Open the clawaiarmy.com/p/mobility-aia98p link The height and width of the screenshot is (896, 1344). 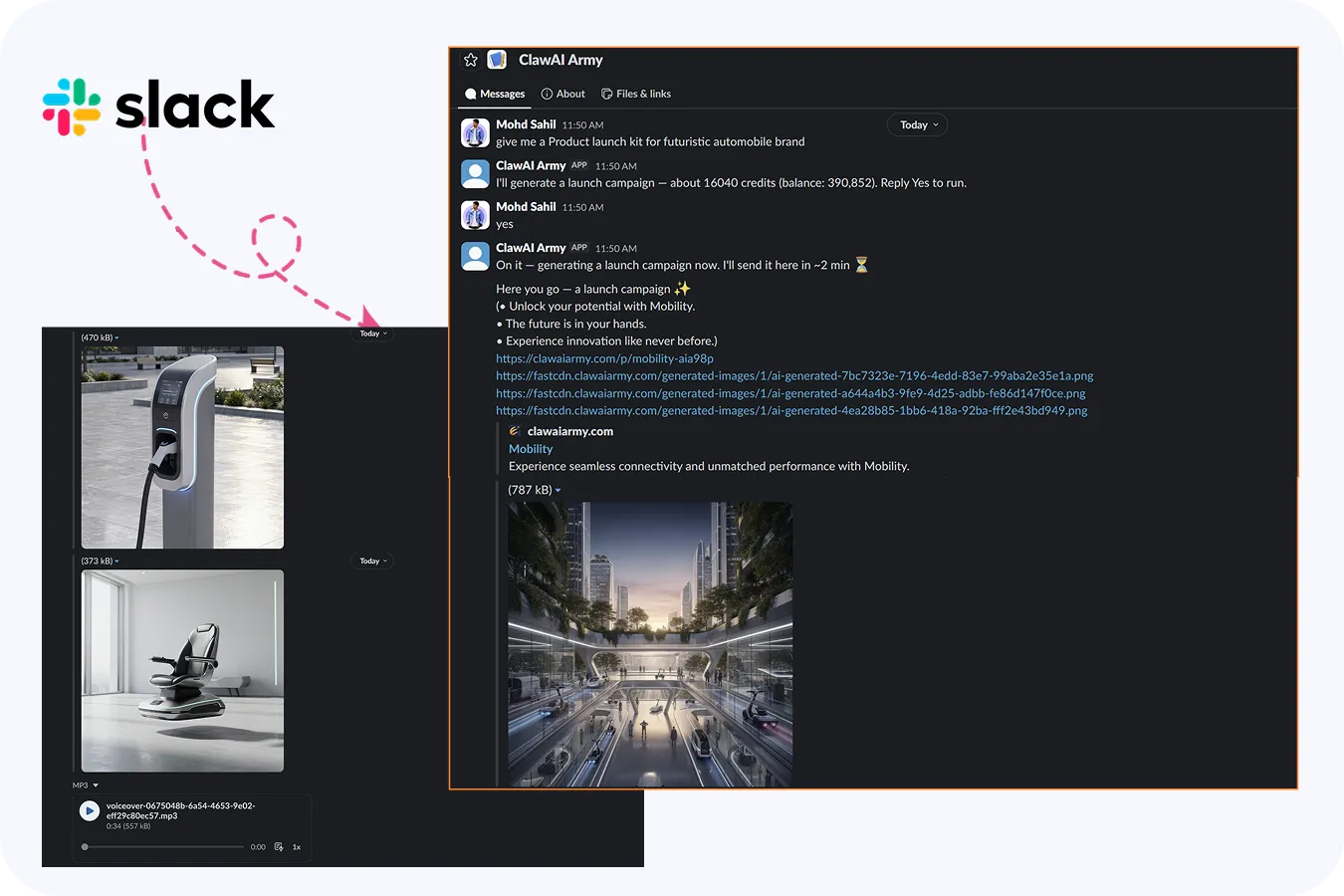click(x=604, y=358)
